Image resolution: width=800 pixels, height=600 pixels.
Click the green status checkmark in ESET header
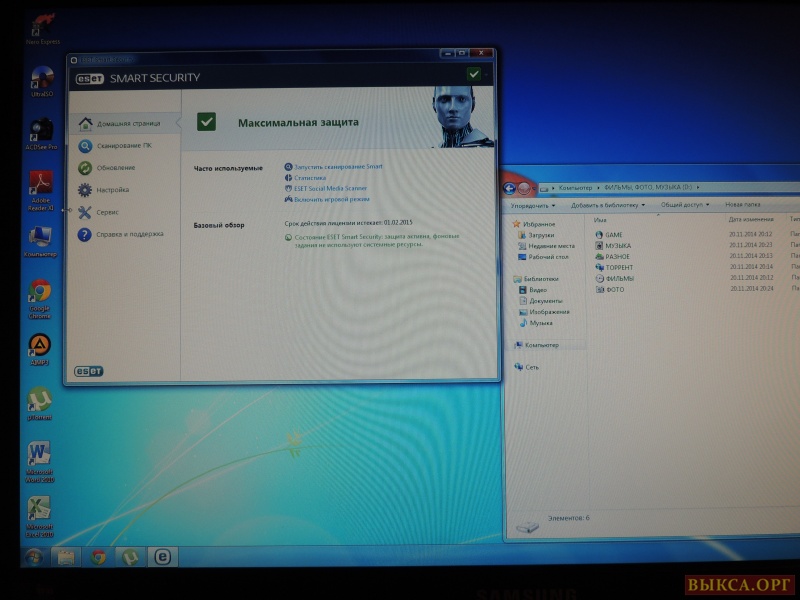(474, 74)
